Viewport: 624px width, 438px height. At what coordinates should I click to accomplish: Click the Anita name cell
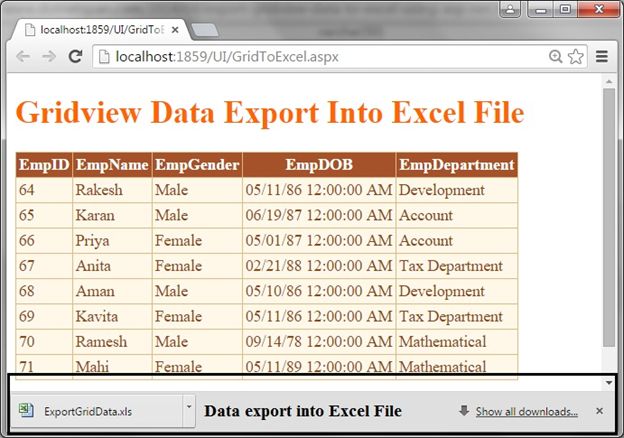click(112, 266)
